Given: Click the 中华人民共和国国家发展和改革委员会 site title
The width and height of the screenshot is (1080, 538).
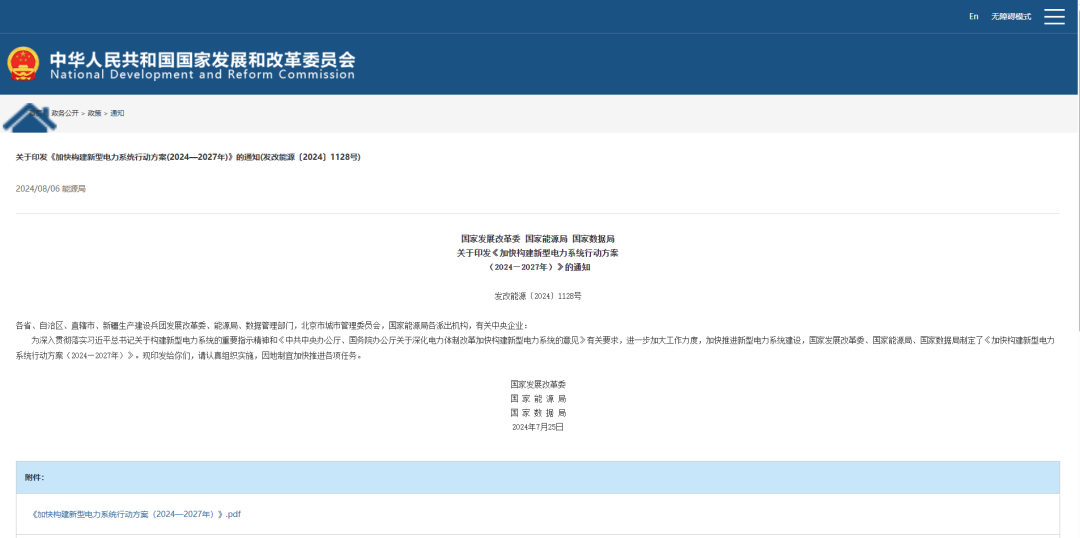Looking at the screenshot, I should (202, 59).
